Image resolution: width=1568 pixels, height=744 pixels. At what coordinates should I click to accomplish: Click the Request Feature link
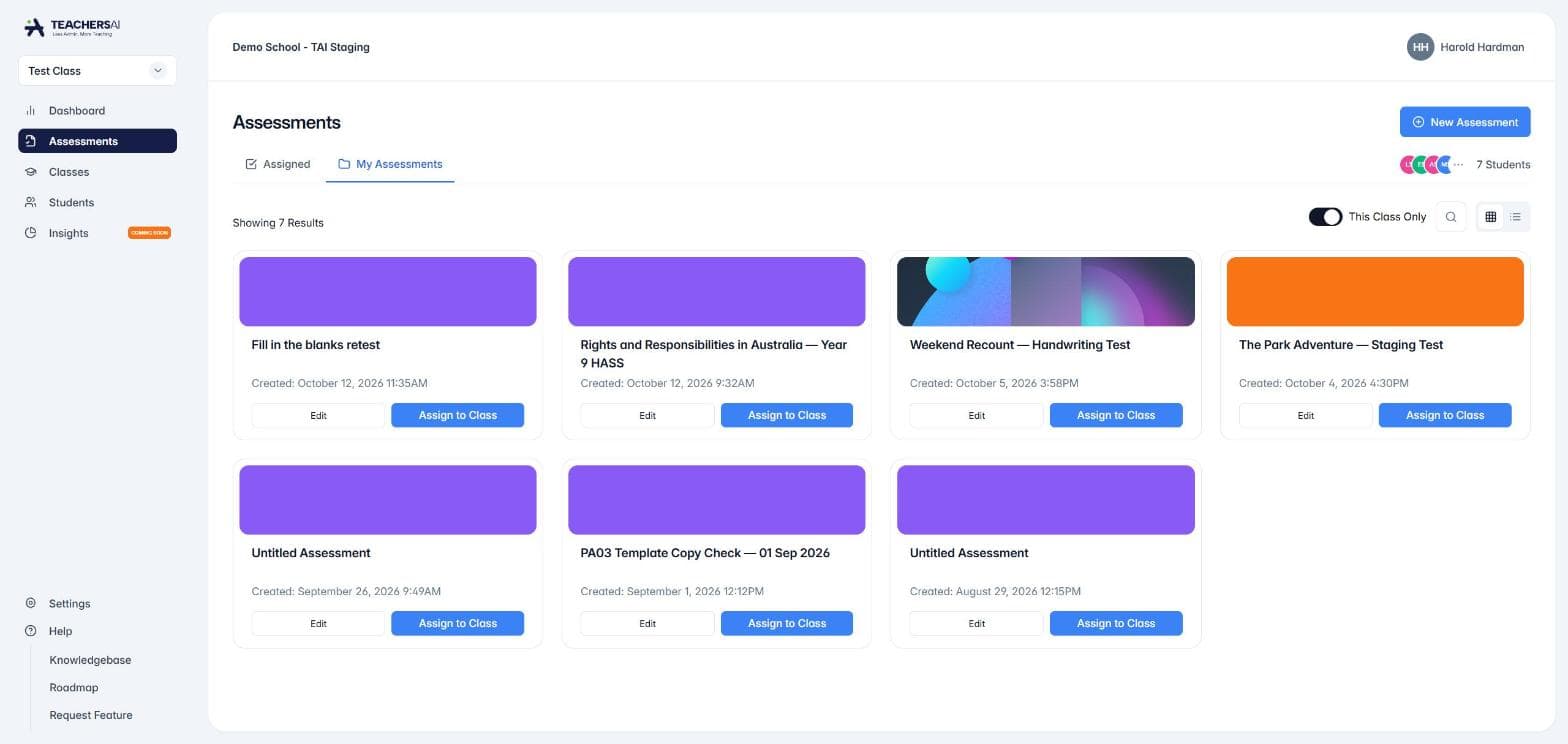(91, 715)
